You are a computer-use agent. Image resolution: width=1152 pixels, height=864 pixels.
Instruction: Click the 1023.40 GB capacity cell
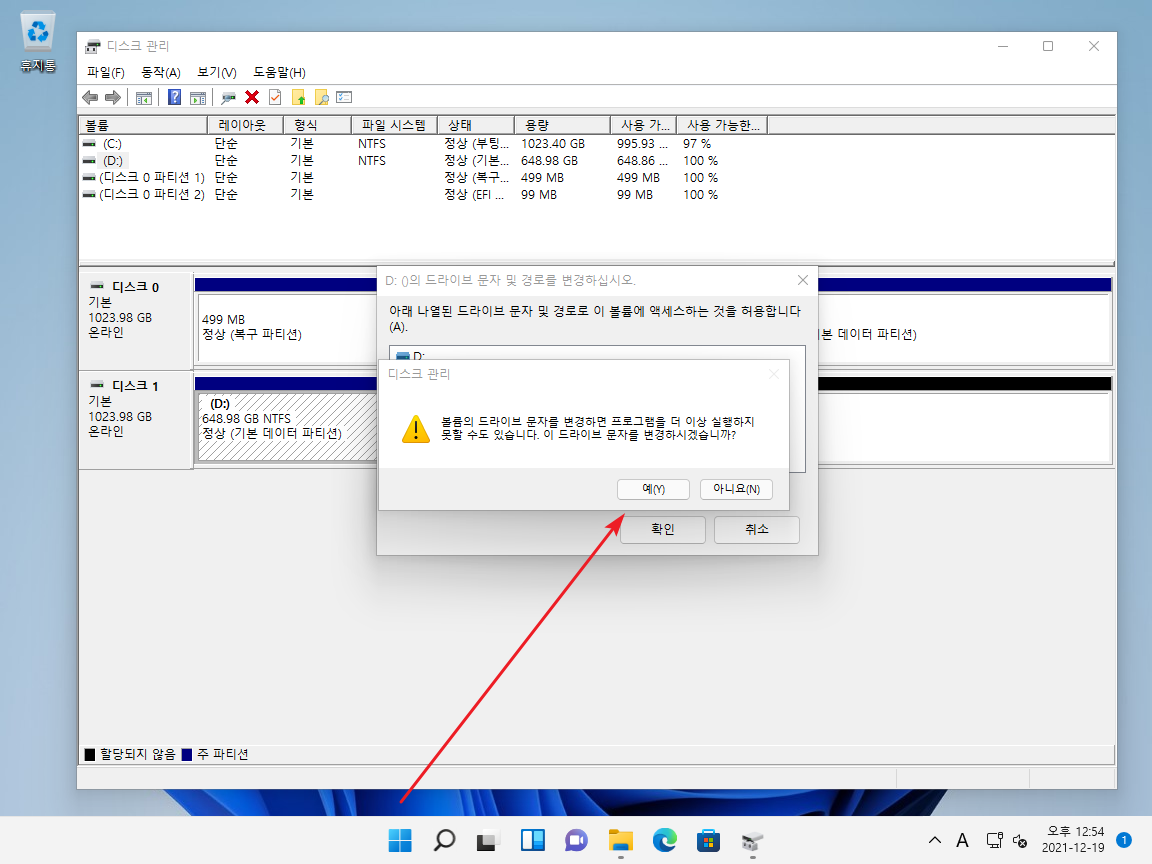553,144
